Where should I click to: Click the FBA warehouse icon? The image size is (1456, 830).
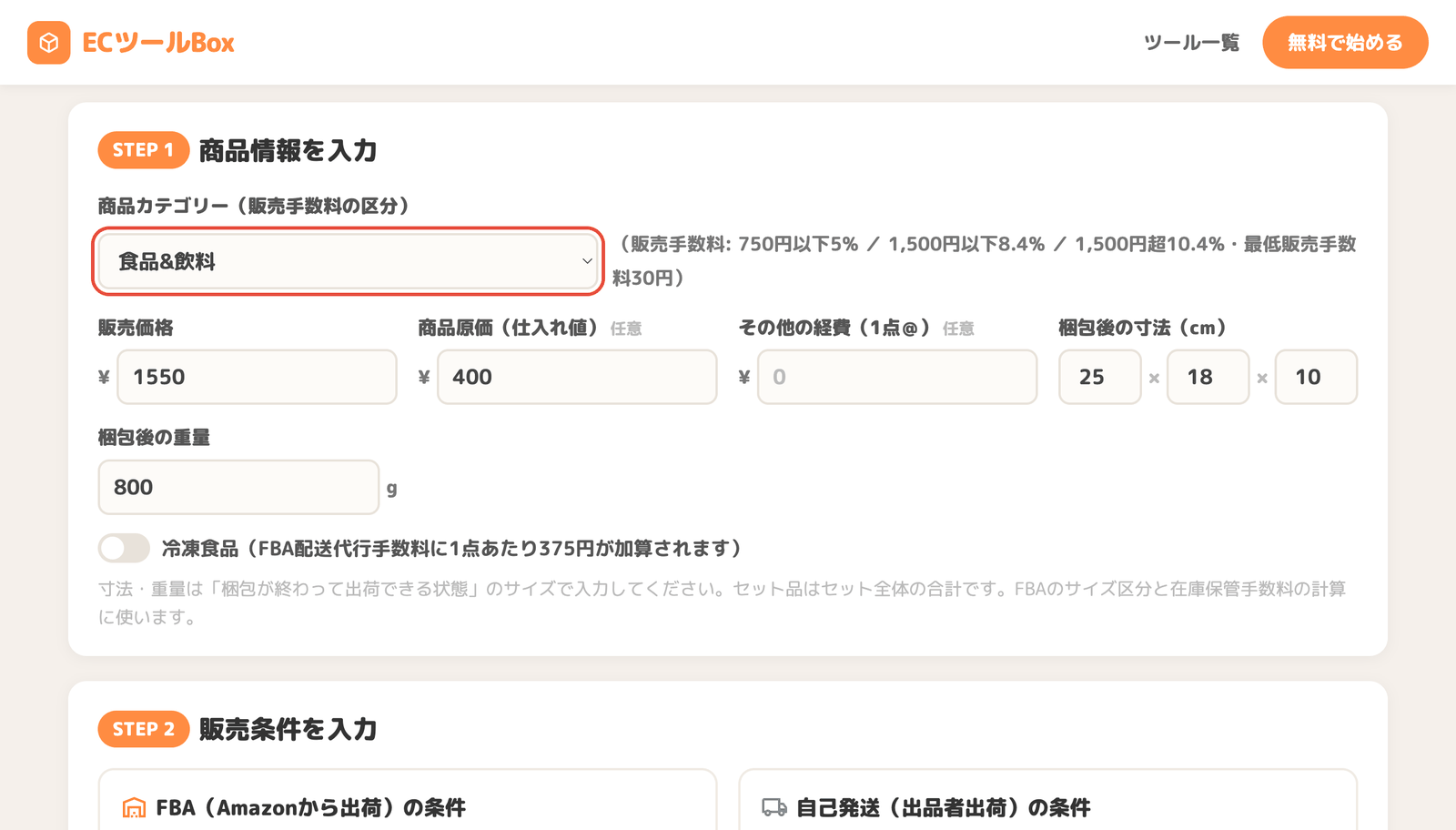[134, 807]
